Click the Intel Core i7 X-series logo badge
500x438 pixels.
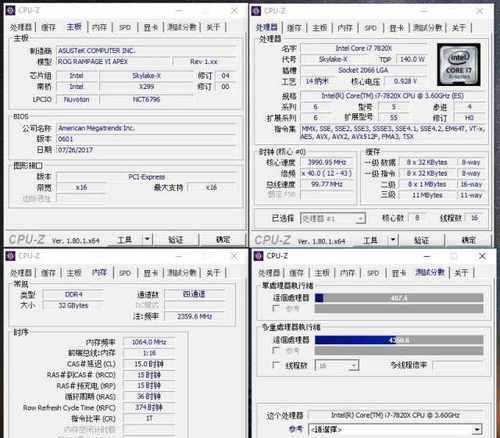click(459, 64)
